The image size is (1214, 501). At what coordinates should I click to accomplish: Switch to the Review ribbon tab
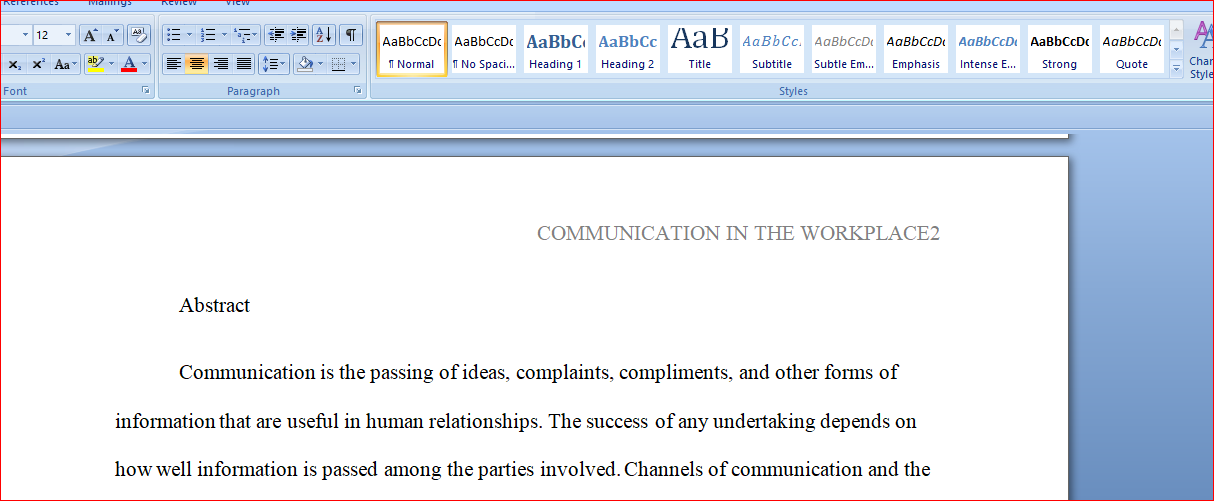pos(179,3)
